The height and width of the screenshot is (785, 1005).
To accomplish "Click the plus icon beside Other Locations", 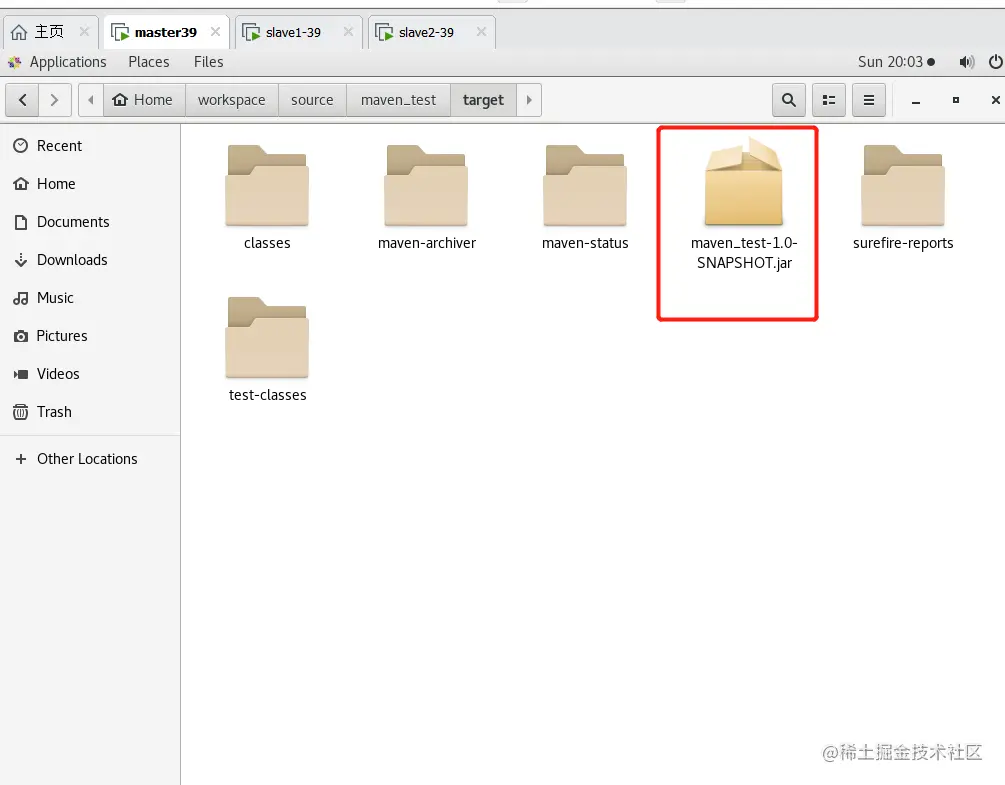I will [x=21, y=459].
